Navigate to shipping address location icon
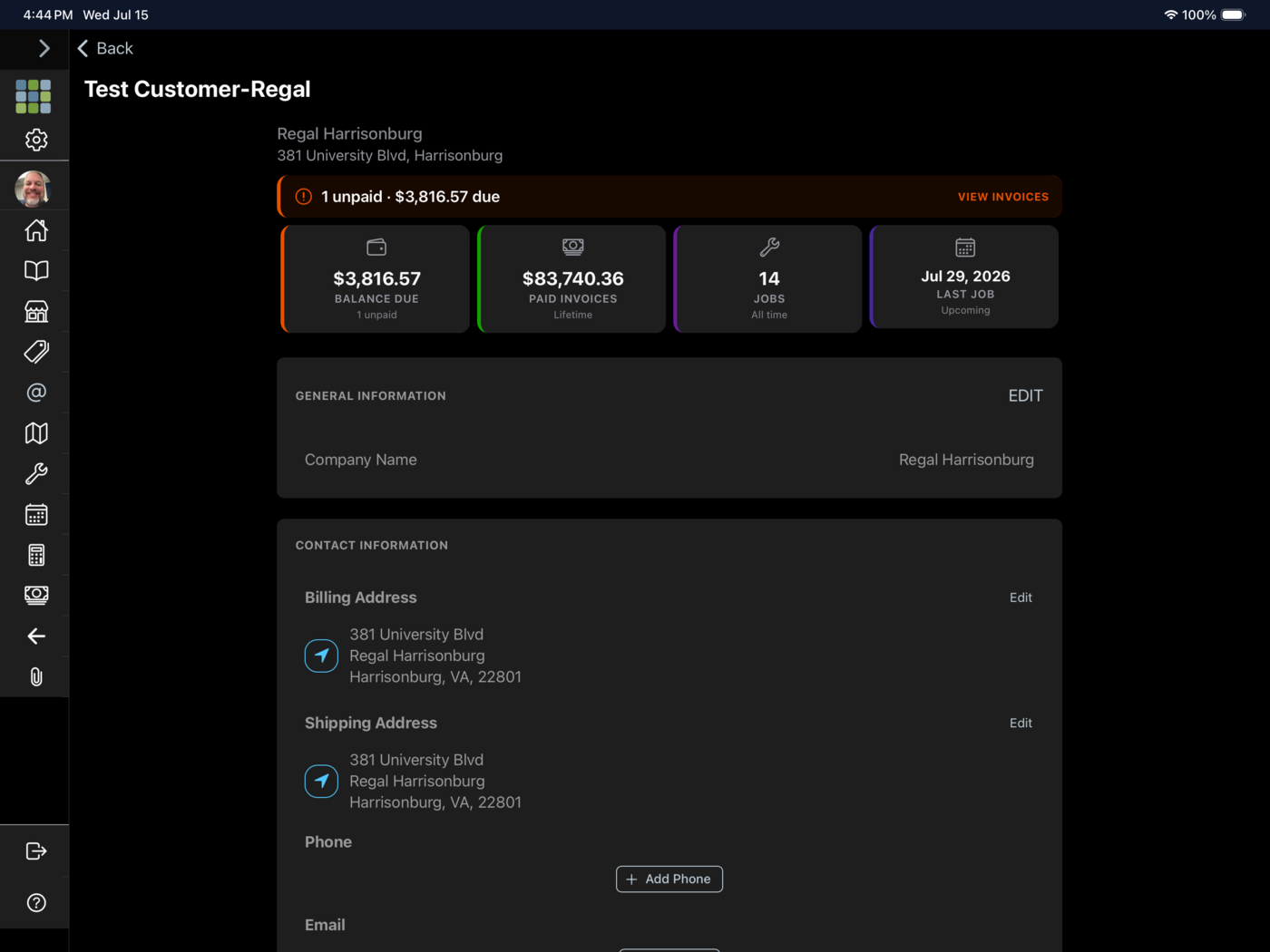Screen dimensions: 1270x952 (x=321, y=782)
